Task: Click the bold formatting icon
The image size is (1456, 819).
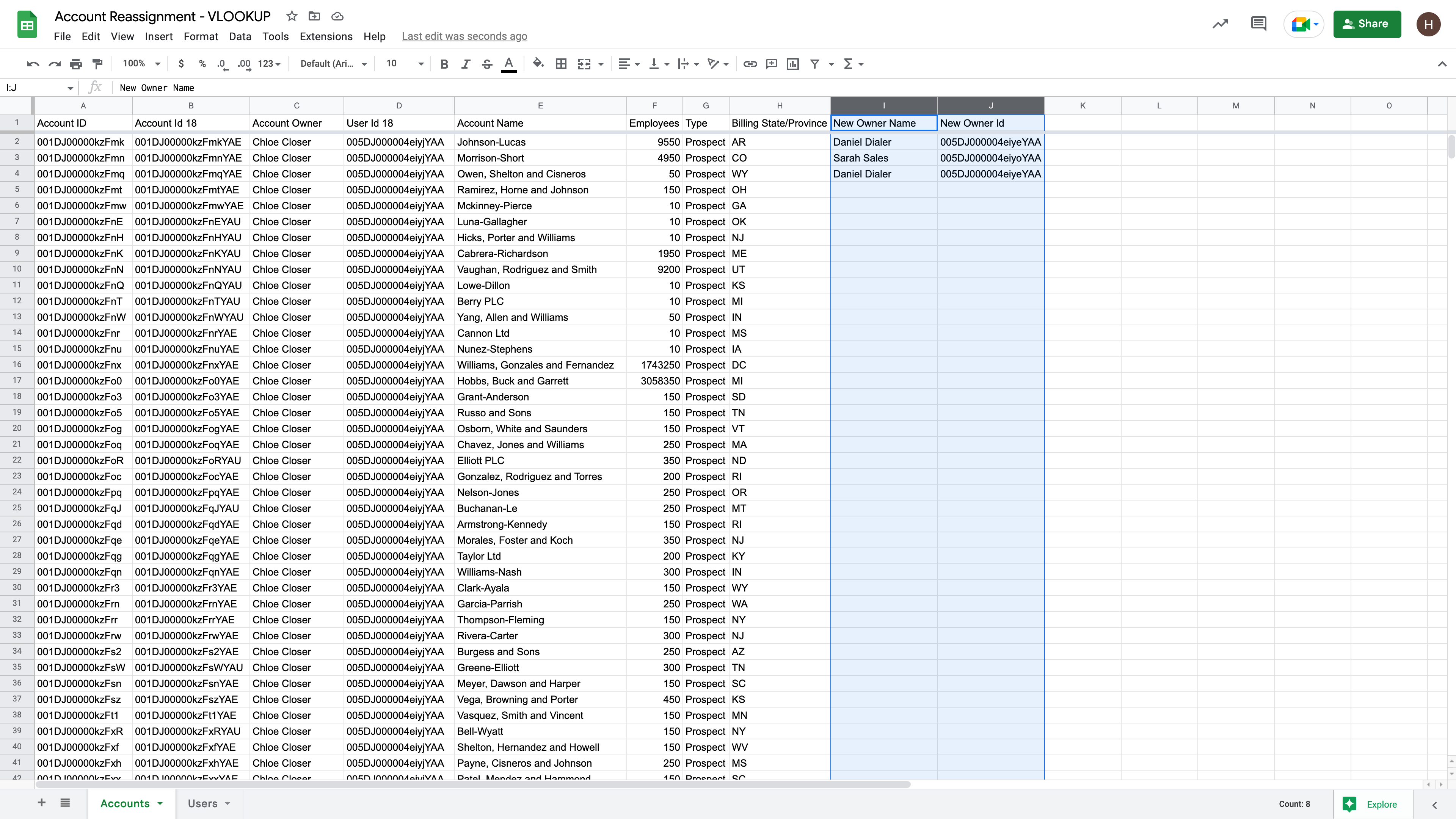Action: click(x=444, y=64)
